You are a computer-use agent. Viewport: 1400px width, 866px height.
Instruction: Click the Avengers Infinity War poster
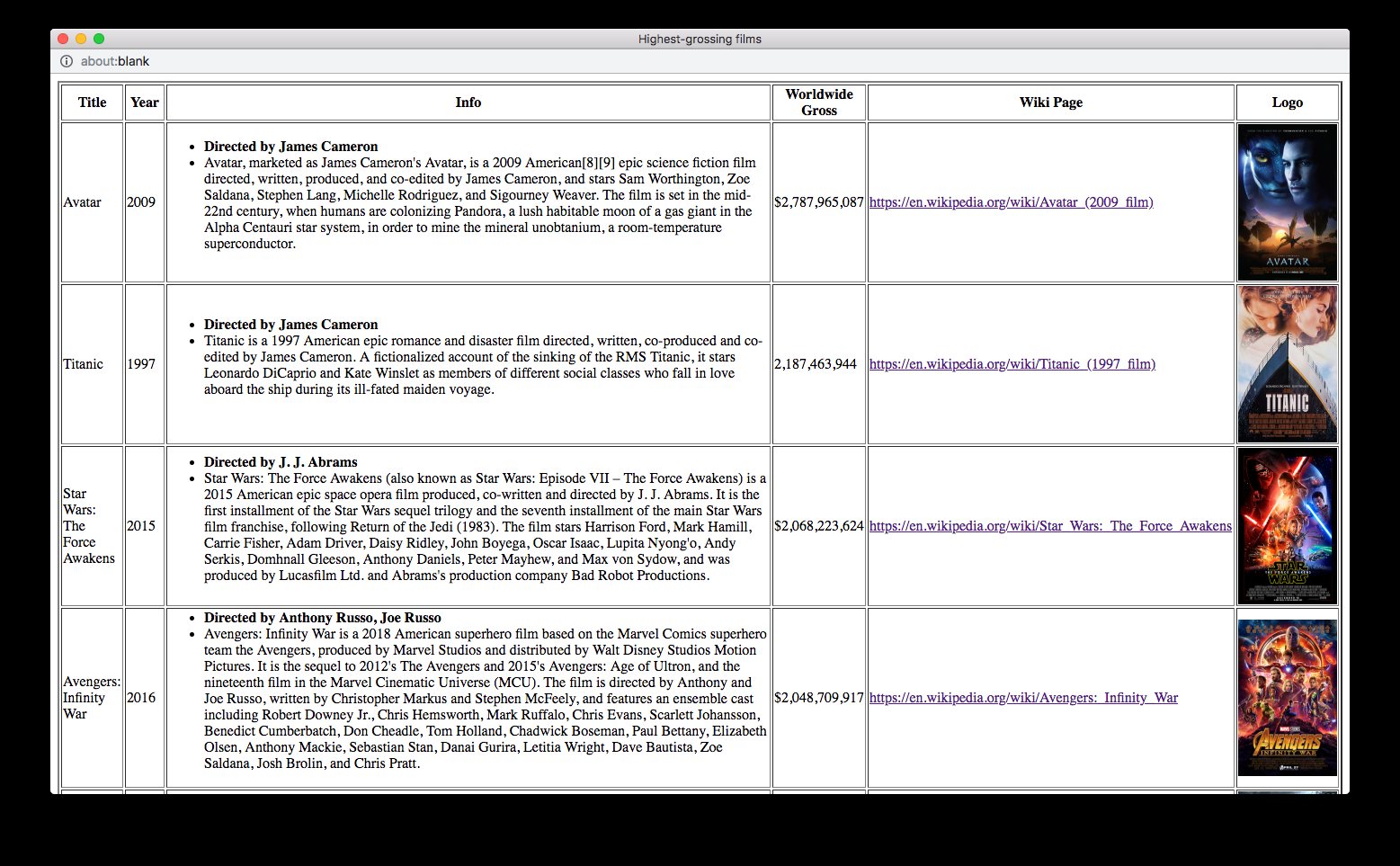click(x=1287, y=698)
